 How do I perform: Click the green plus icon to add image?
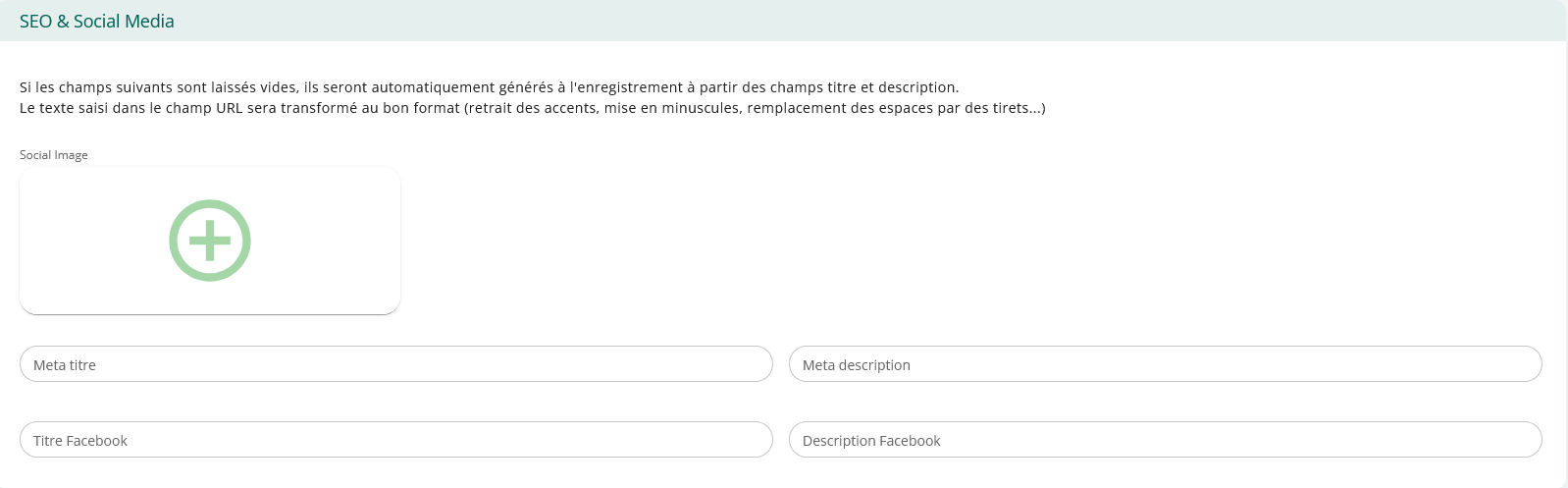210,241
